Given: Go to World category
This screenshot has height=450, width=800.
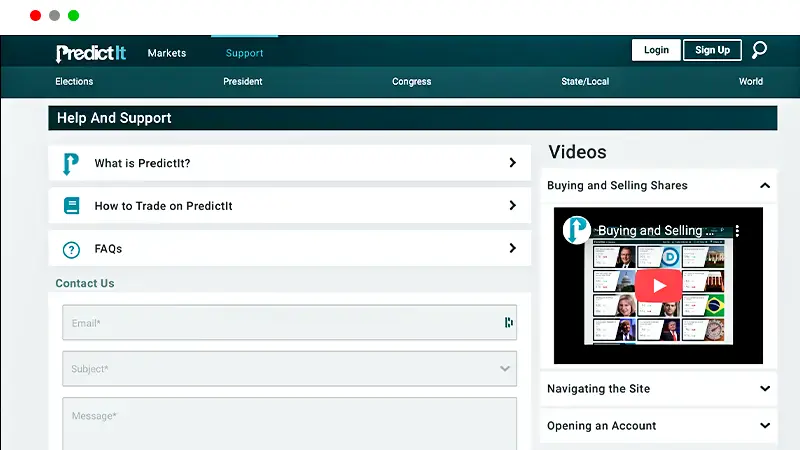Looking at the screenshot, I should pos(751,82).
